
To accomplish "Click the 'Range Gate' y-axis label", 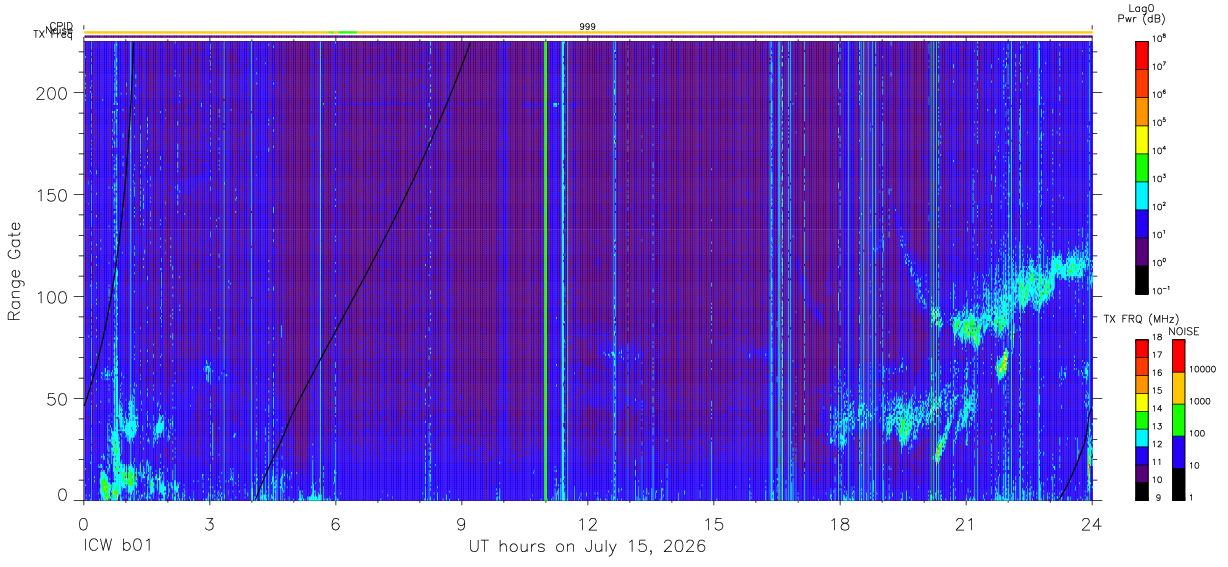I will [x=16, y=271].
